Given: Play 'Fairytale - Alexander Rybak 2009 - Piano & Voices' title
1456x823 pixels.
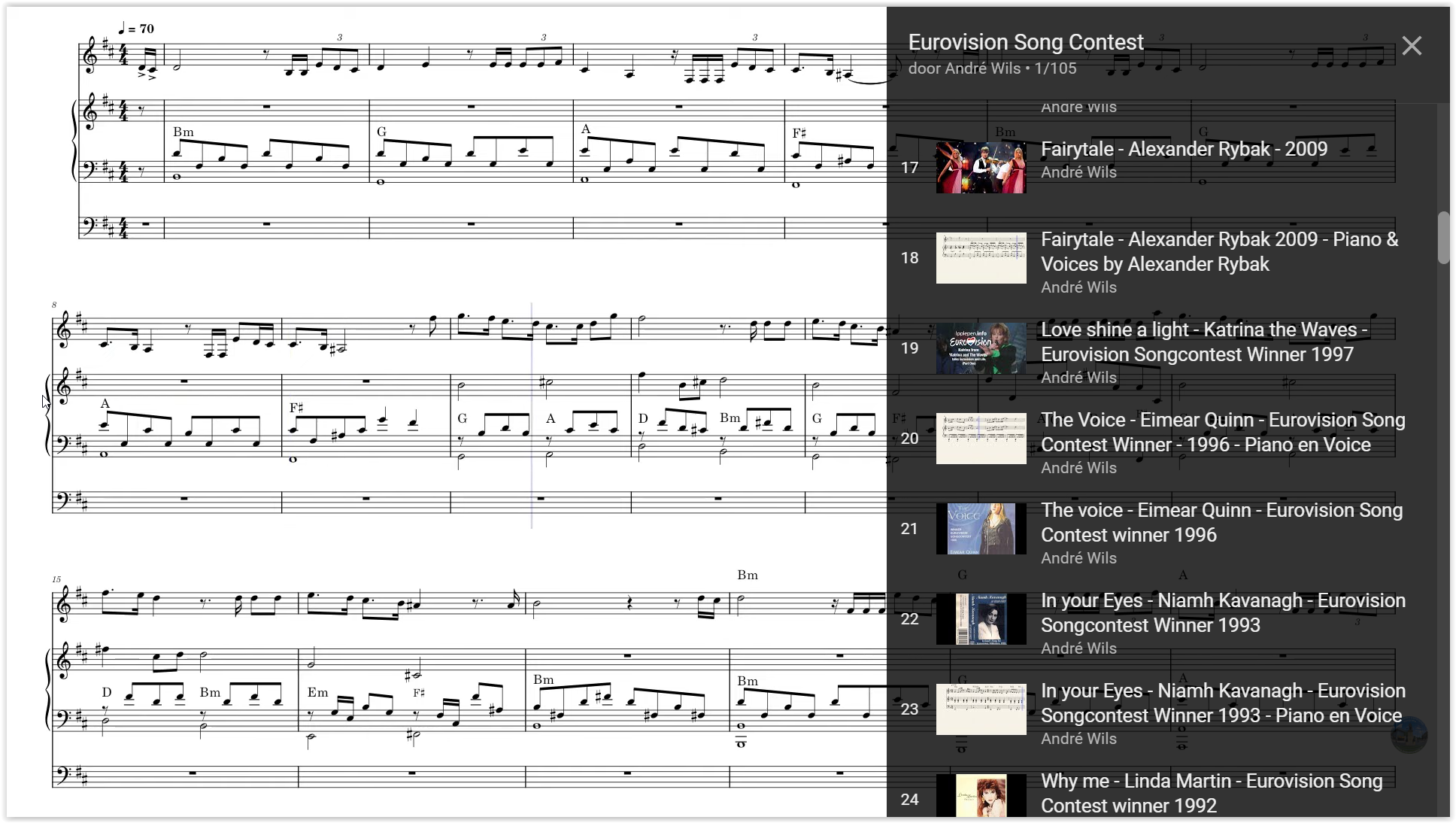Looking at the screenshot, I should [1220, 251].
